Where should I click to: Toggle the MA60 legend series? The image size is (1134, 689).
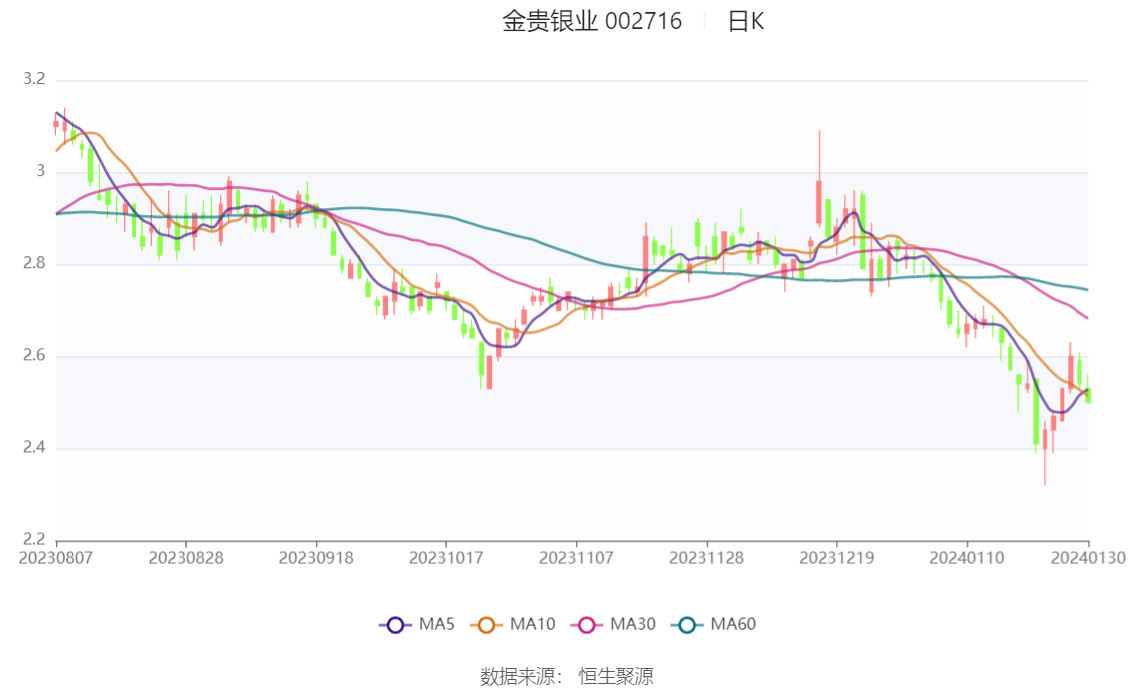(x=714, y=625)
